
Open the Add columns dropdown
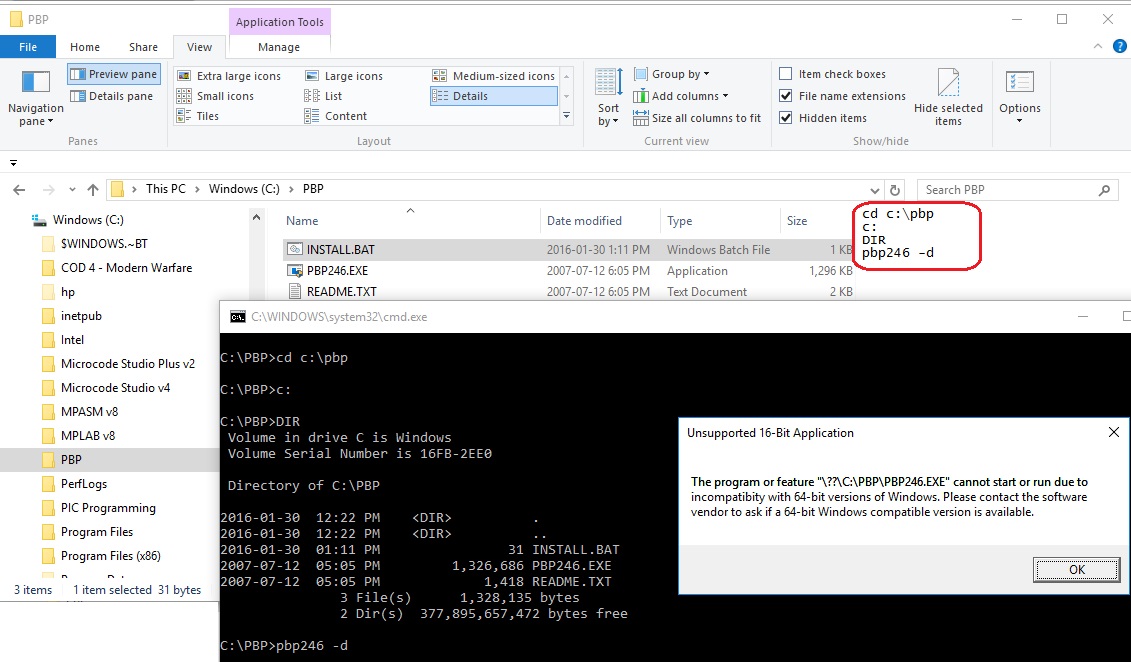(689, 96)
